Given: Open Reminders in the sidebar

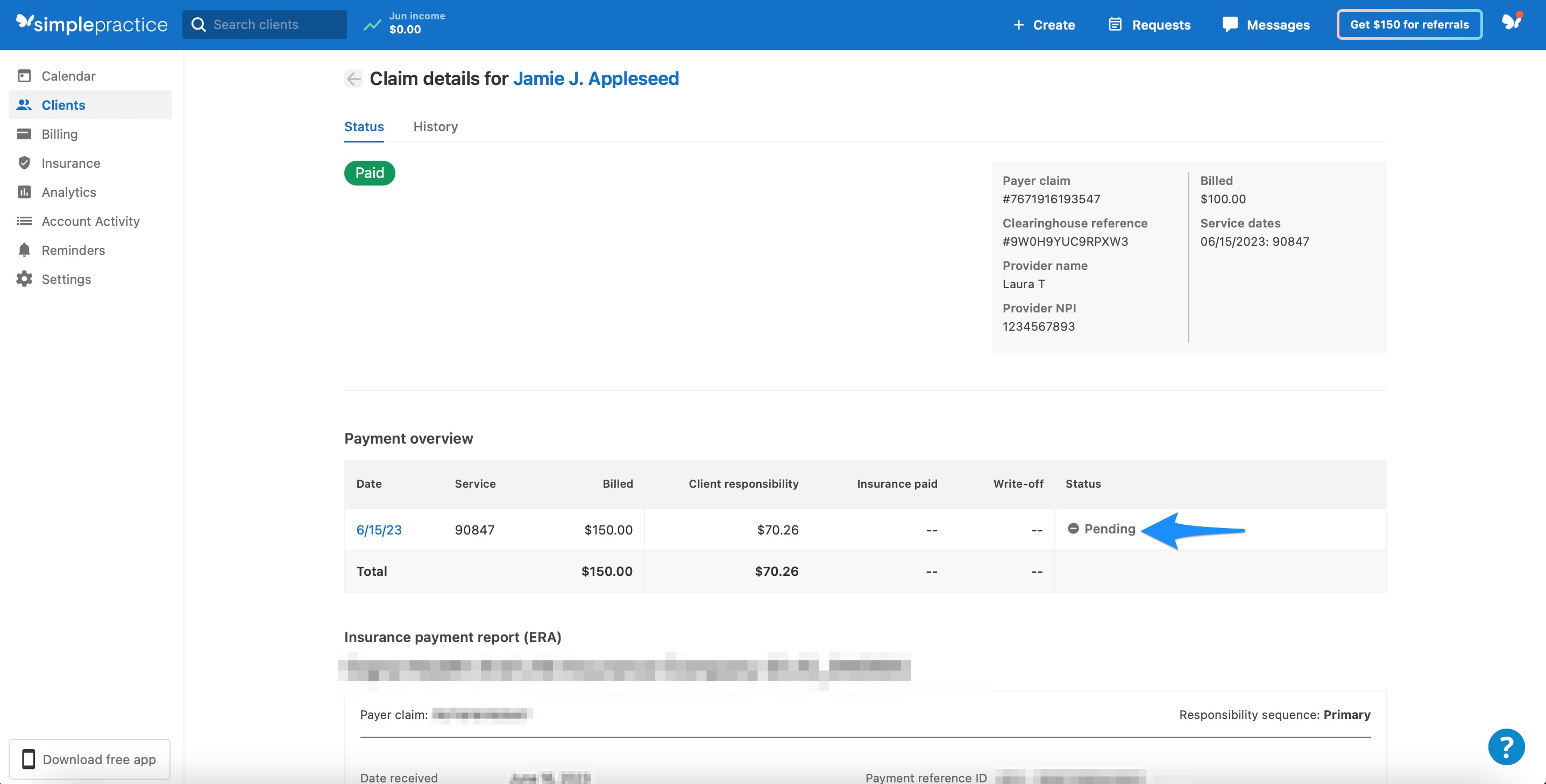Looking at the screenshot, I should (90, 250).
